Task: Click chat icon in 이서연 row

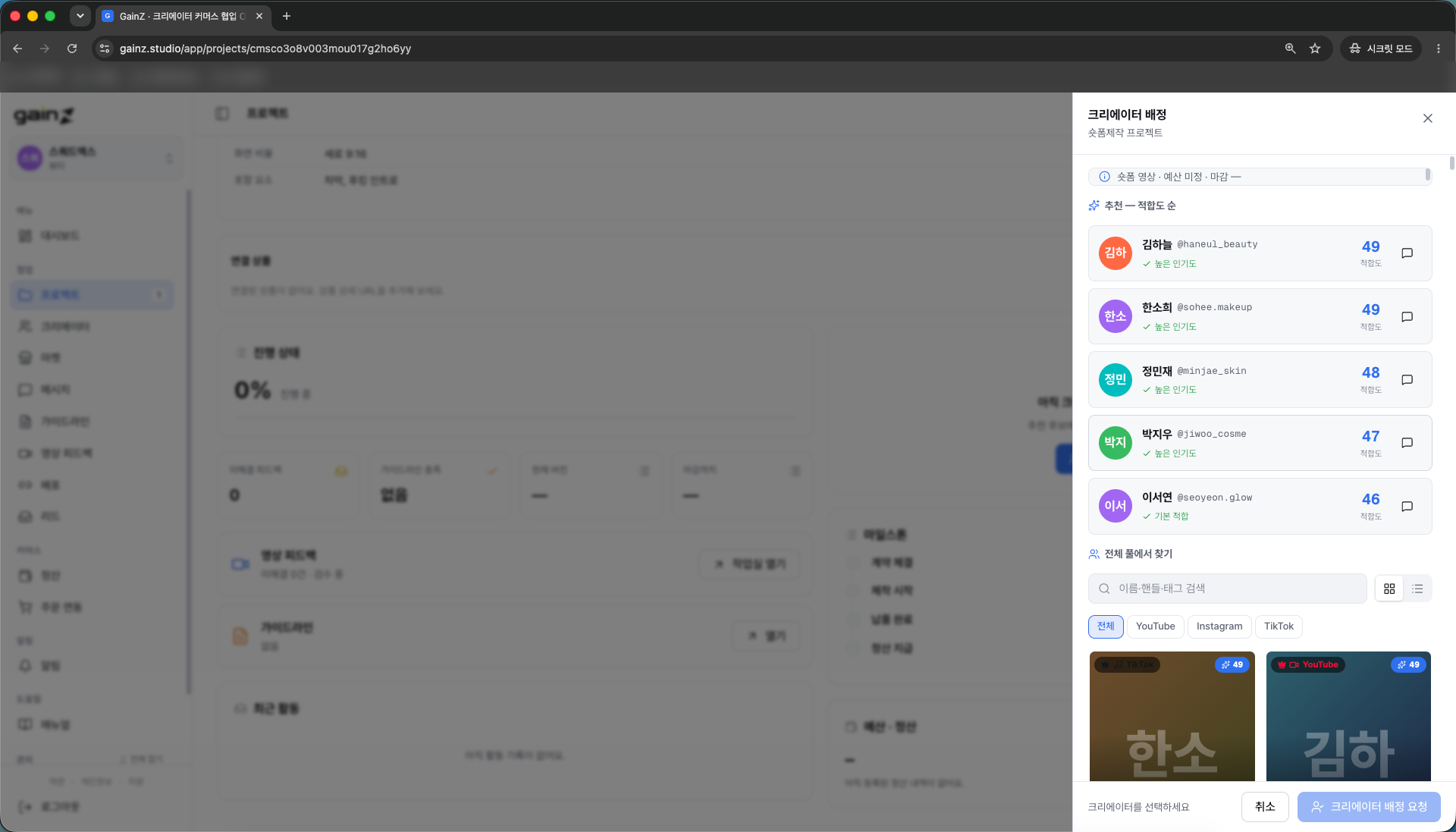Action: pyautogui.click(x=1407, y=506)
